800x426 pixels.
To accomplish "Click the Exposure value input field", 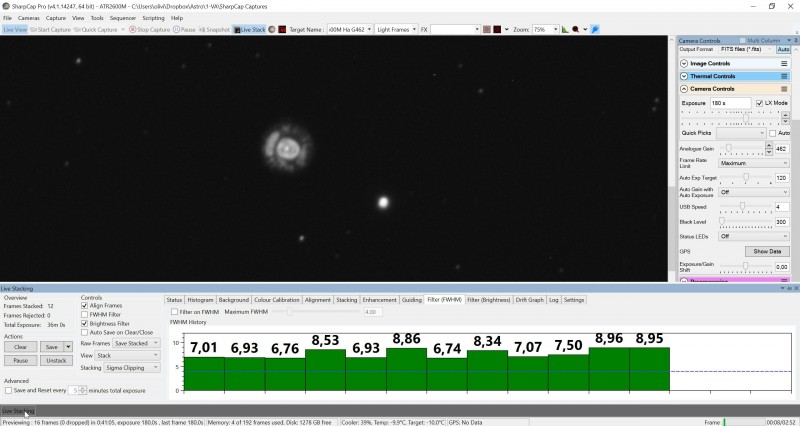I will tap(731, 103).
